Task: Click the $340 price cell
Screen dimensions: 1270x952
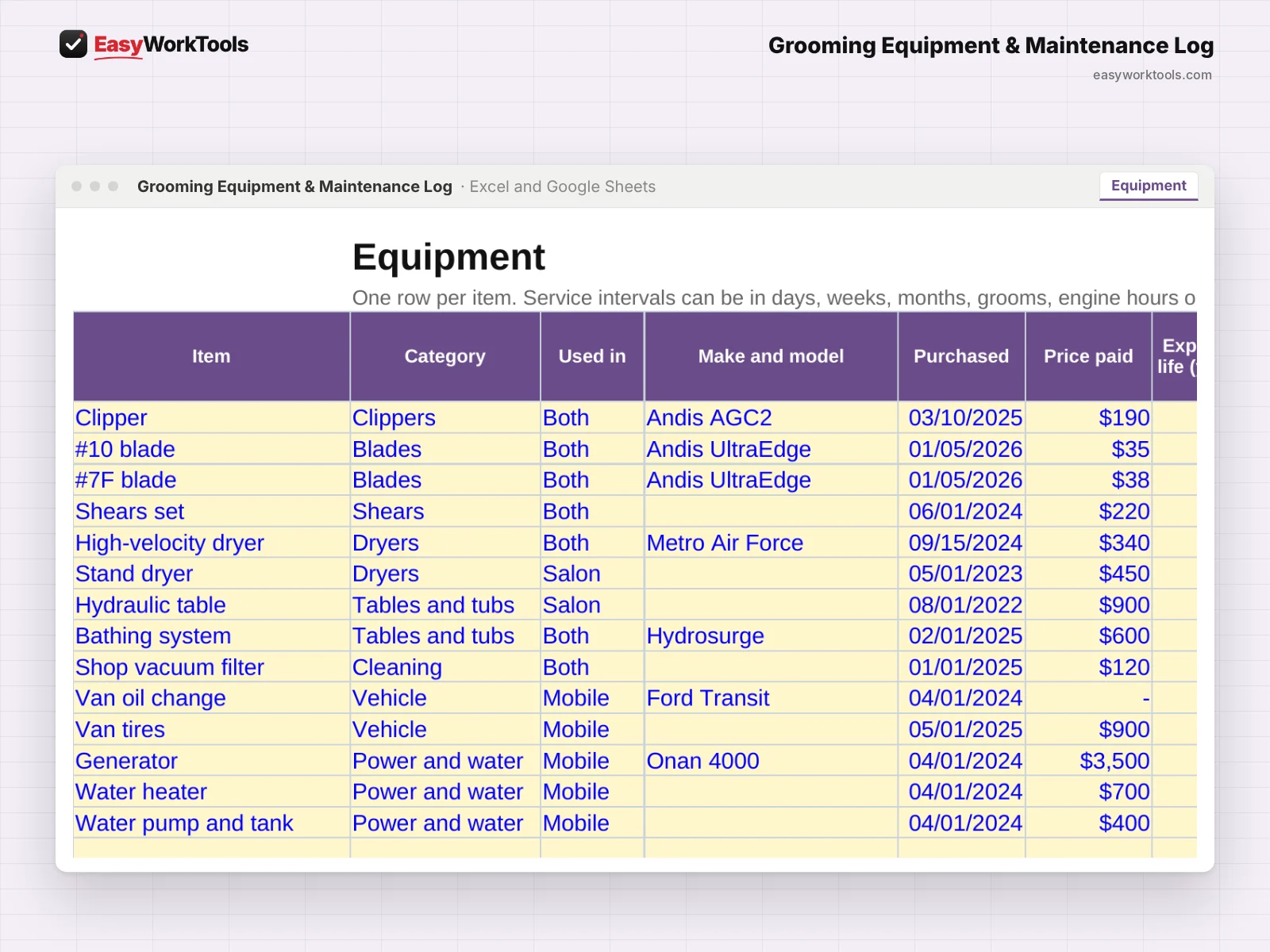Action: [1088, 543]
